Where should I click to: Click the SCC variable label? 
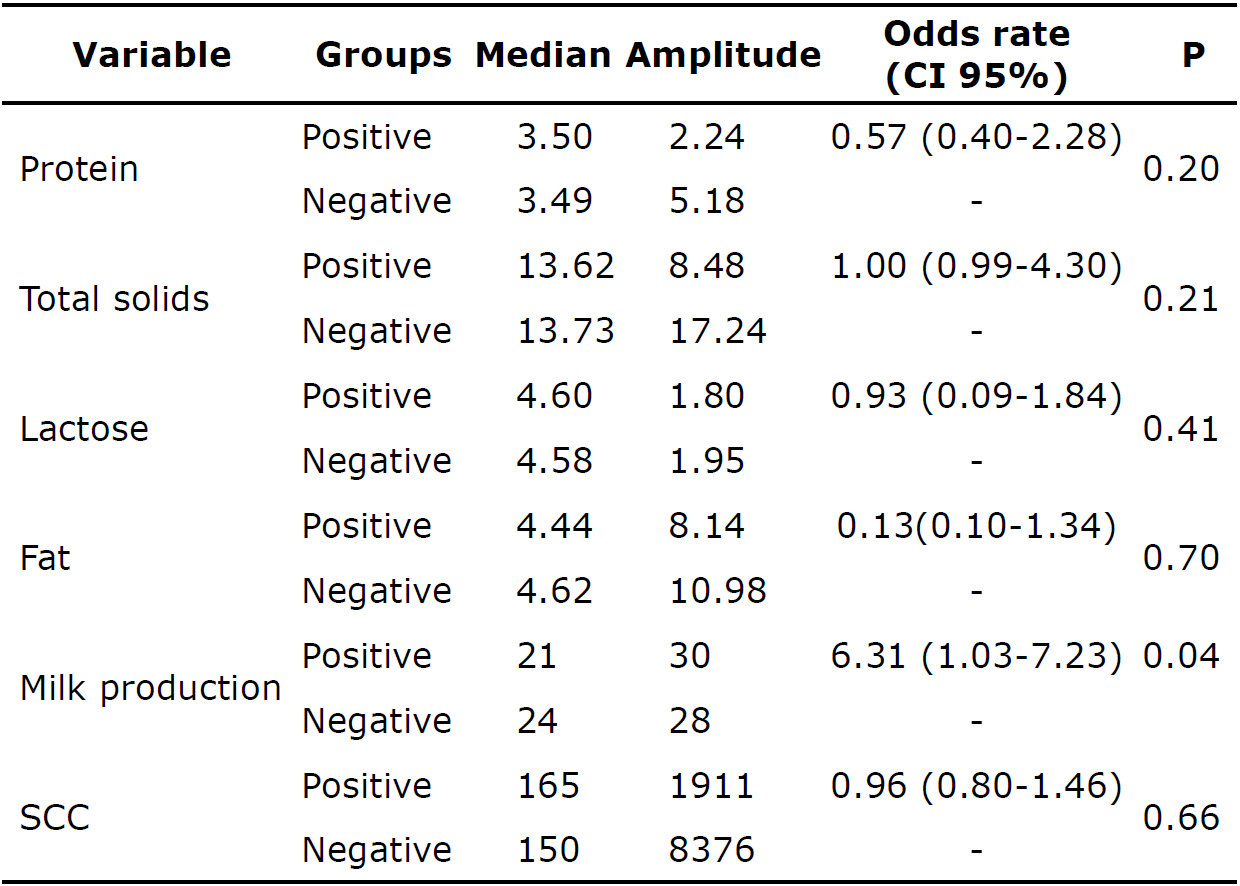point(55,818)
